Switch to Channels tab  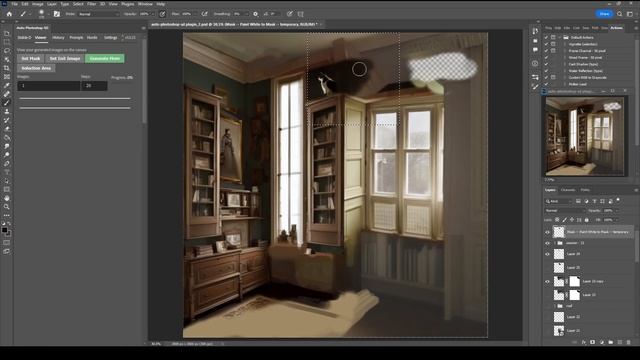click(568, 190)
